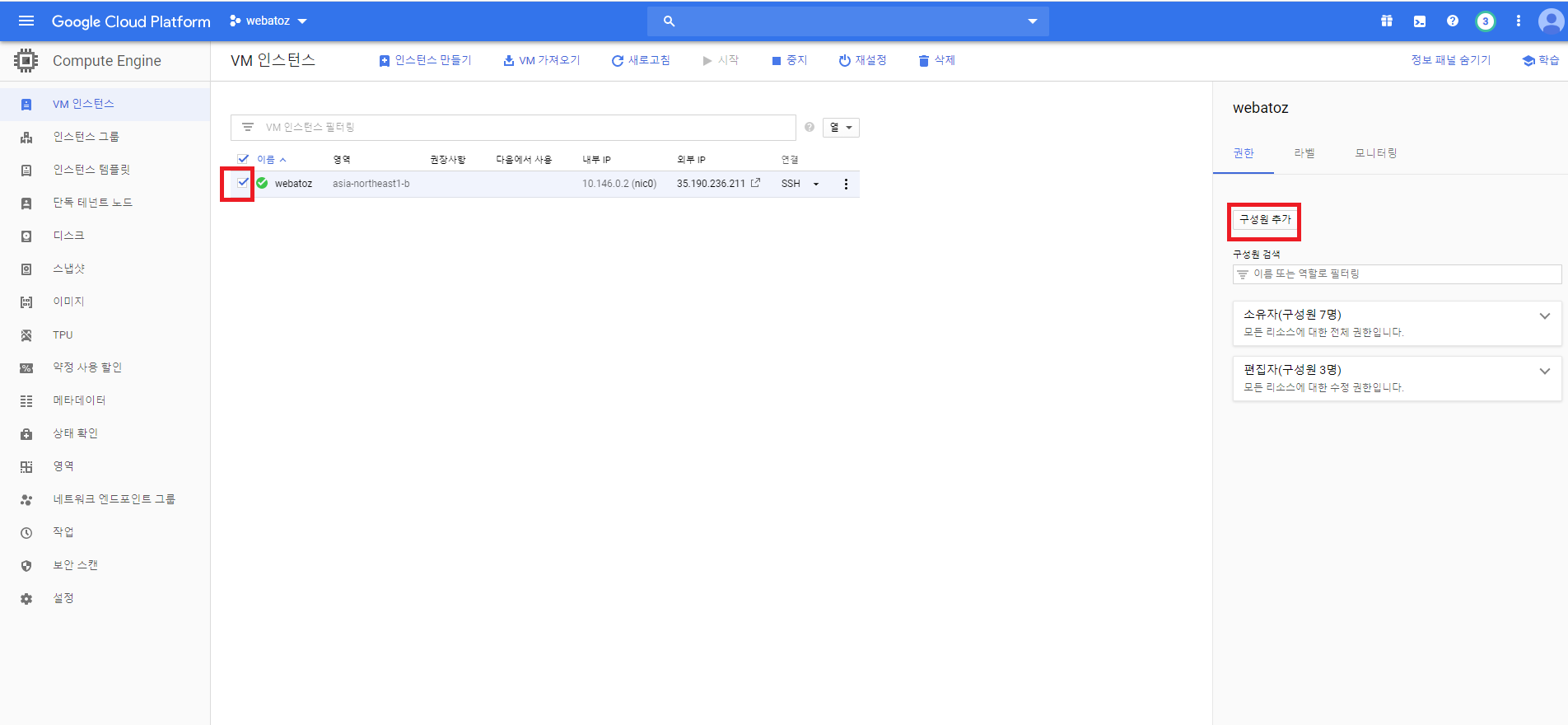Toggle the select-all instances checkbox
1568x725 pixels.
tap(243, 159)
